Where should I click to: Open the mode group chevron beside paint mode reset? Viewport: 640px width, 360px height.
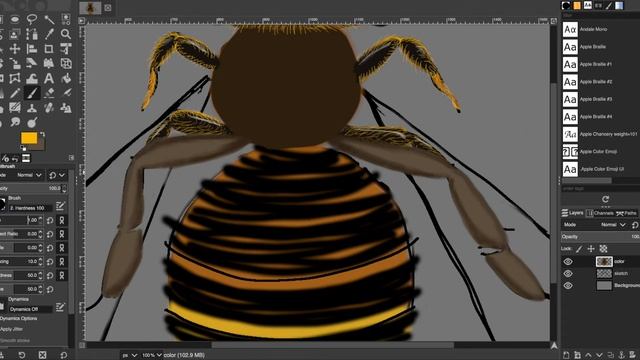coord(62,175)
